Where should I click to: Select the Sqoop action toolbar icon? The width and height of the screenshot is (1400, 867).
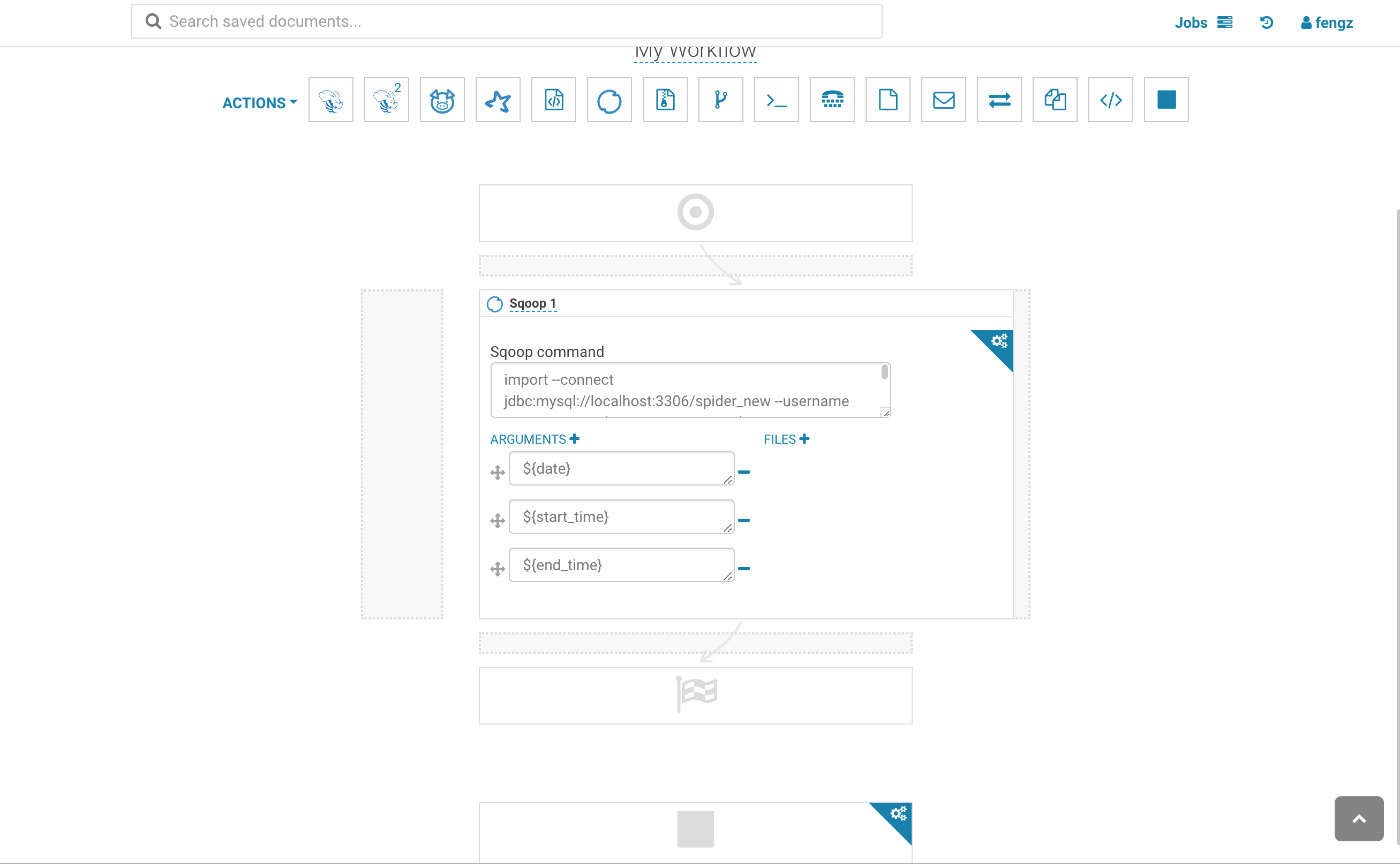[609, 100]
